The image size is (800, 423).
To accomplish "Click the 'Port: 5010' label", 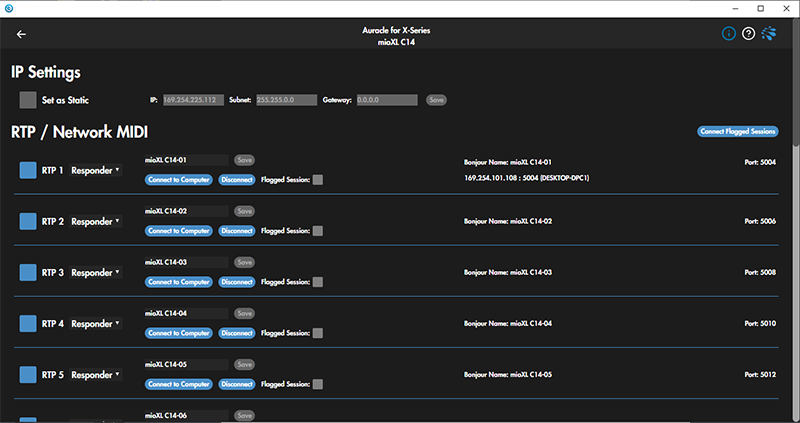I will (x=760, y=324).
